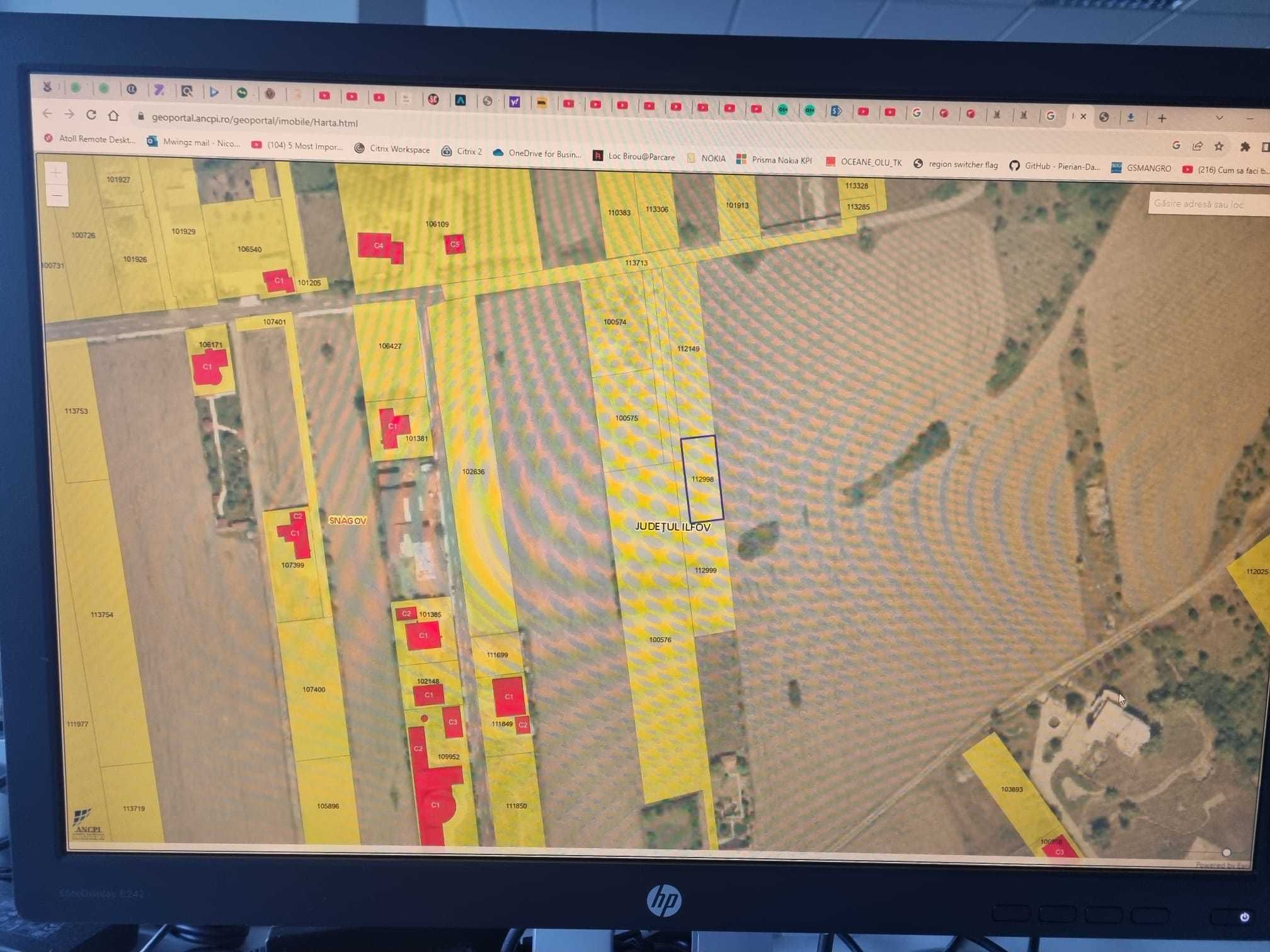This screenshot has width=1270, height=952.
Task: Open Mwingz mail bookmark
Action: tap(193, 142)
